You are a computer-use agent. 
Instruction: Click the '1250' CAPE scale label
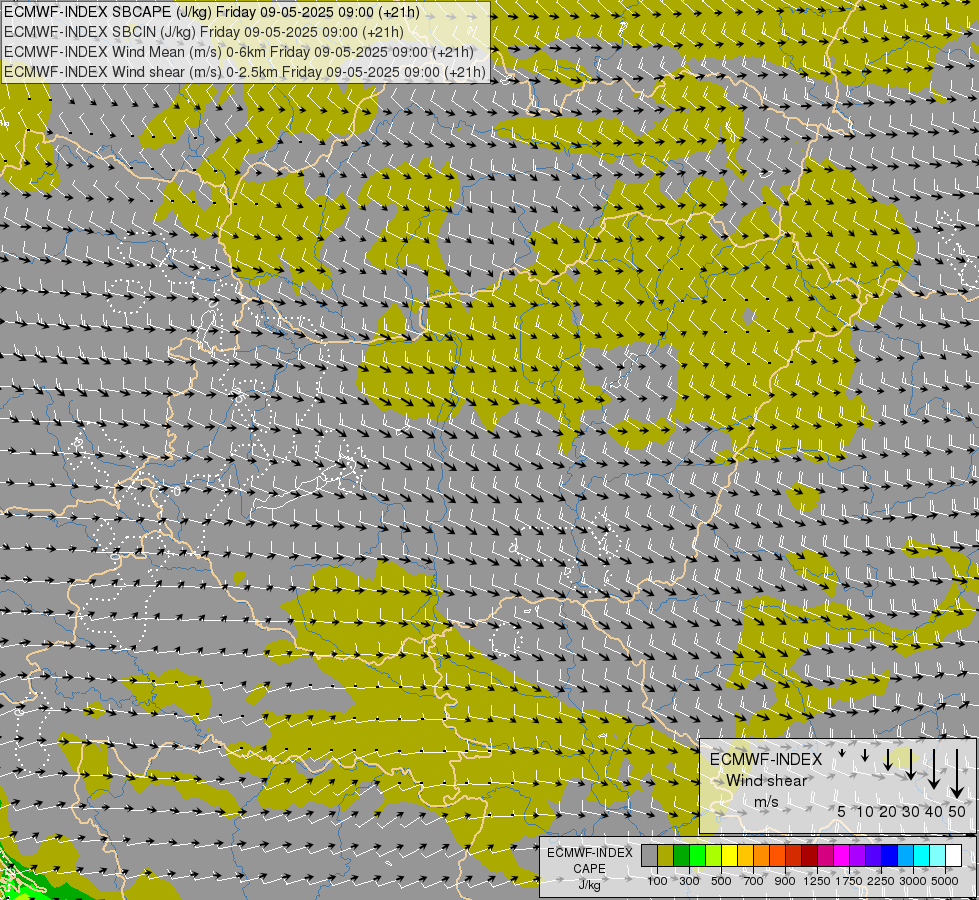pos(817,881)
